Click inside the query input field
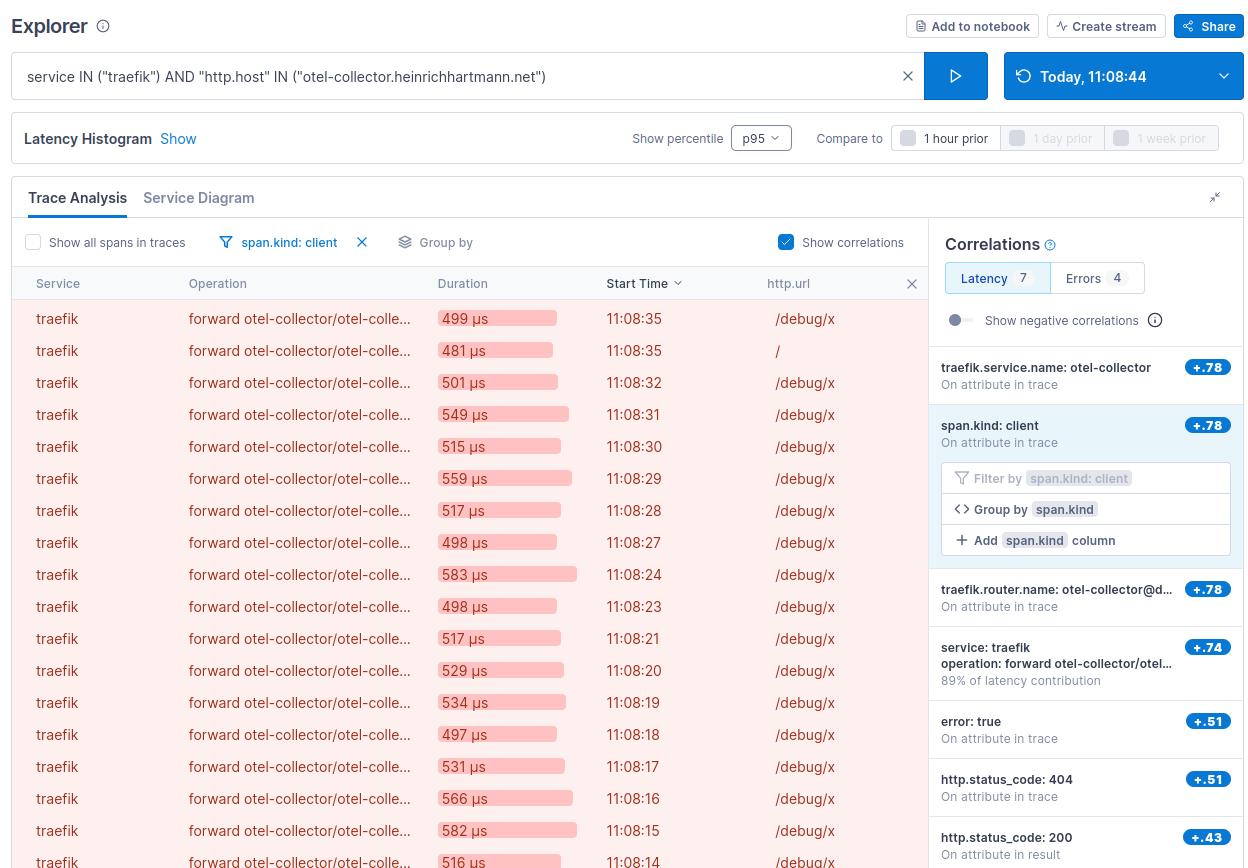The height and width of the screenshot is (868, 1248). point(450,76)
